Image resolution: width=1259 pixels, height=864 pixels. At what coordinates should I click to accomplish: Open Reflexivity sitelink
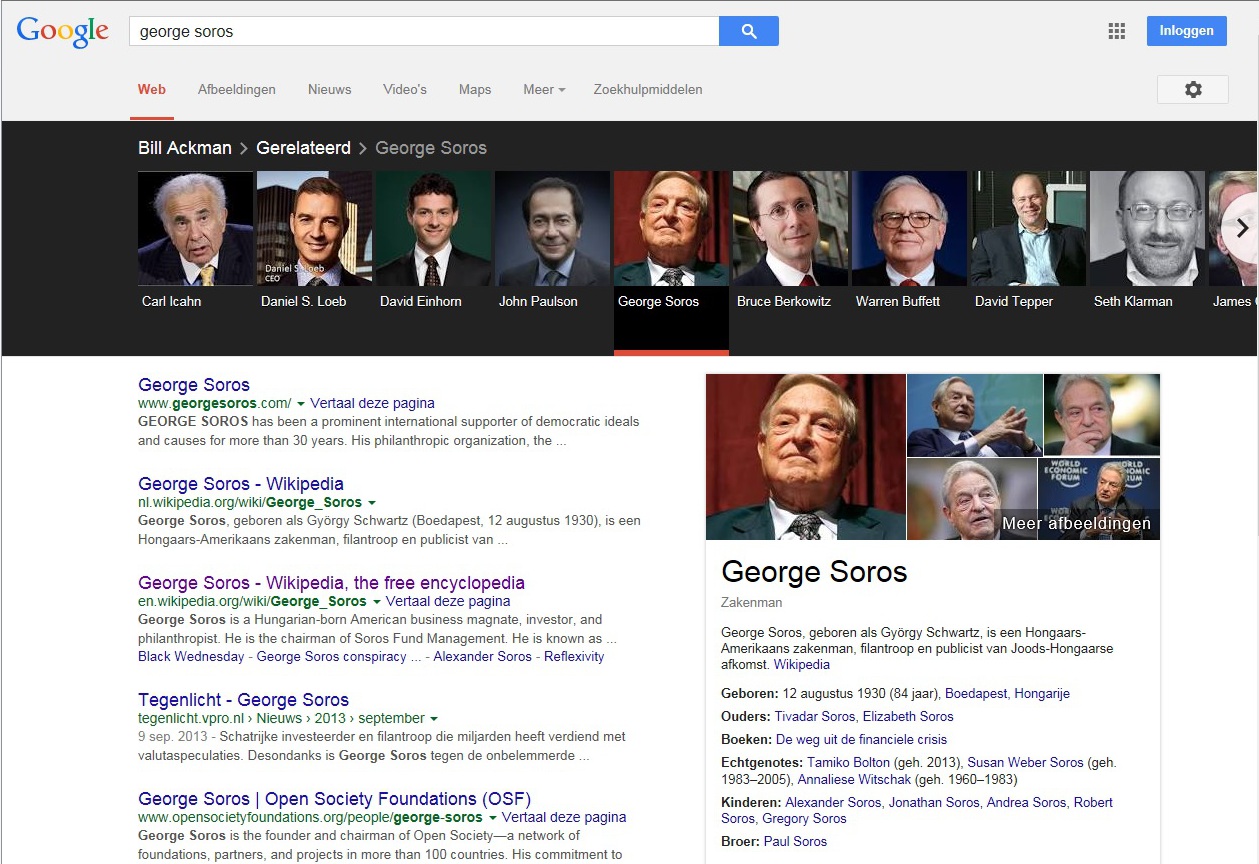coord(574,657)
